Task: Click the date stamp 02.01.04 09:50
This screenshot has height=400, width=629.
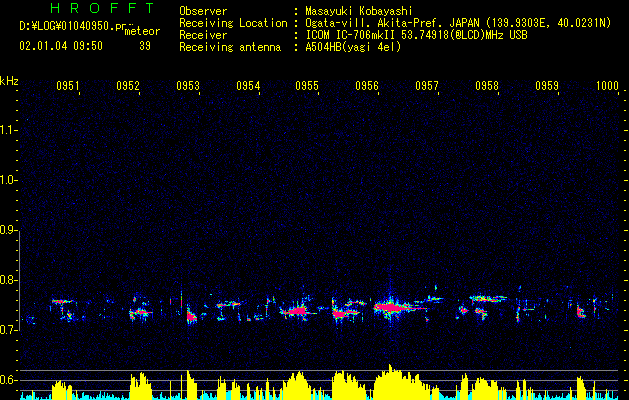Action: (61, 46)
